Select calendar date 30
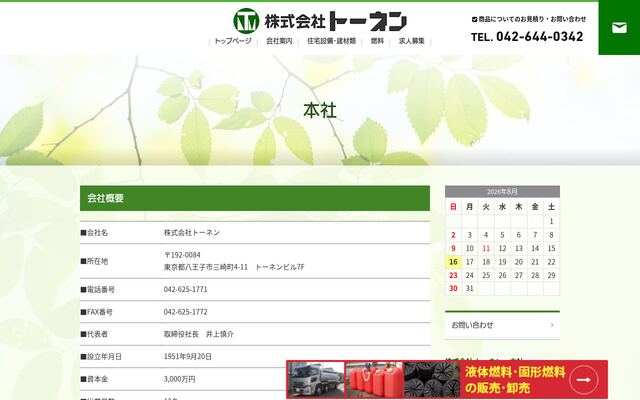 453,289
